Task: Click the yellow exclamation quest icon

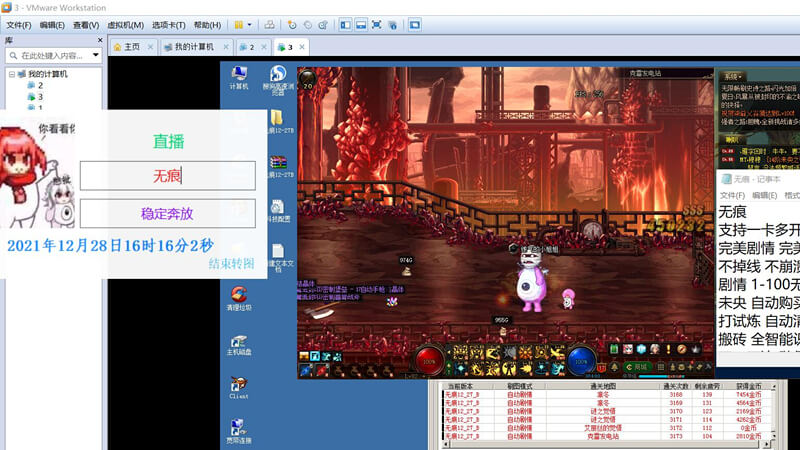Action: click(x=668, y=349)
